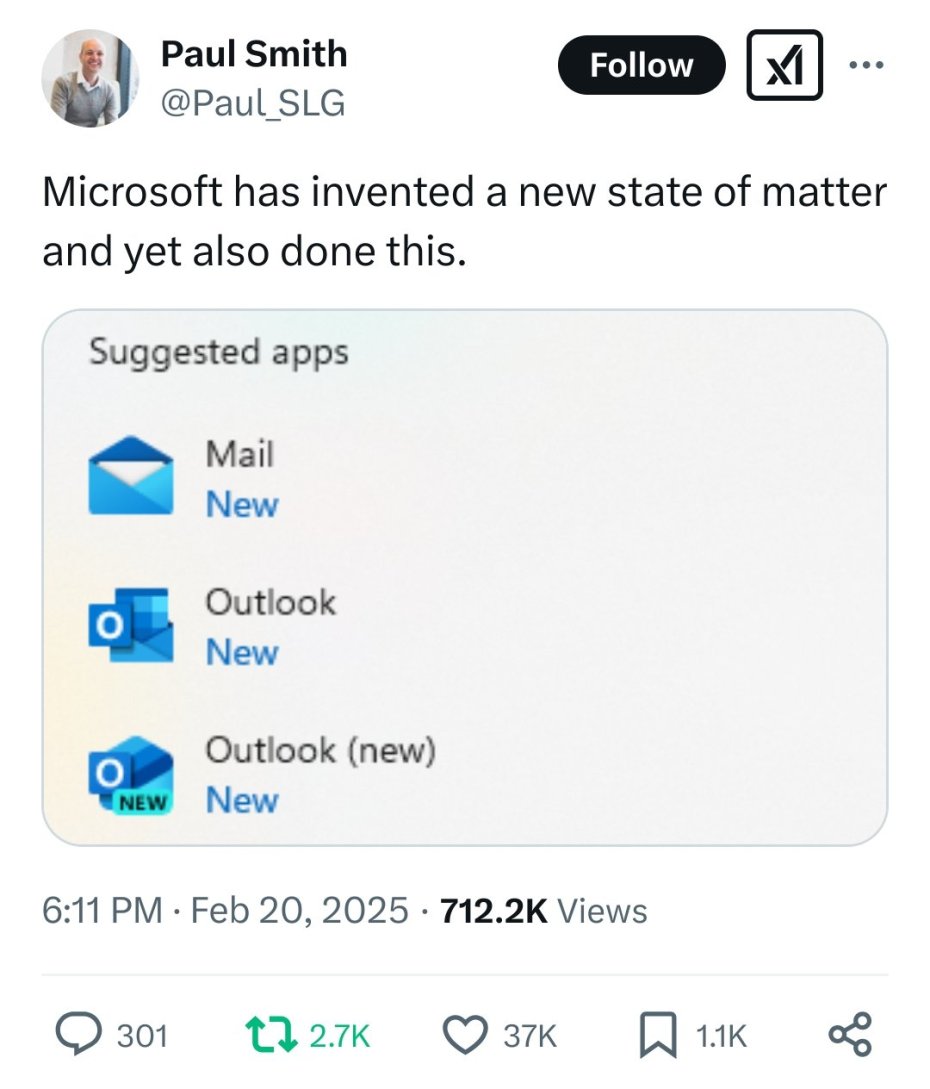Click the Mail app label

(x=239, y=454)
